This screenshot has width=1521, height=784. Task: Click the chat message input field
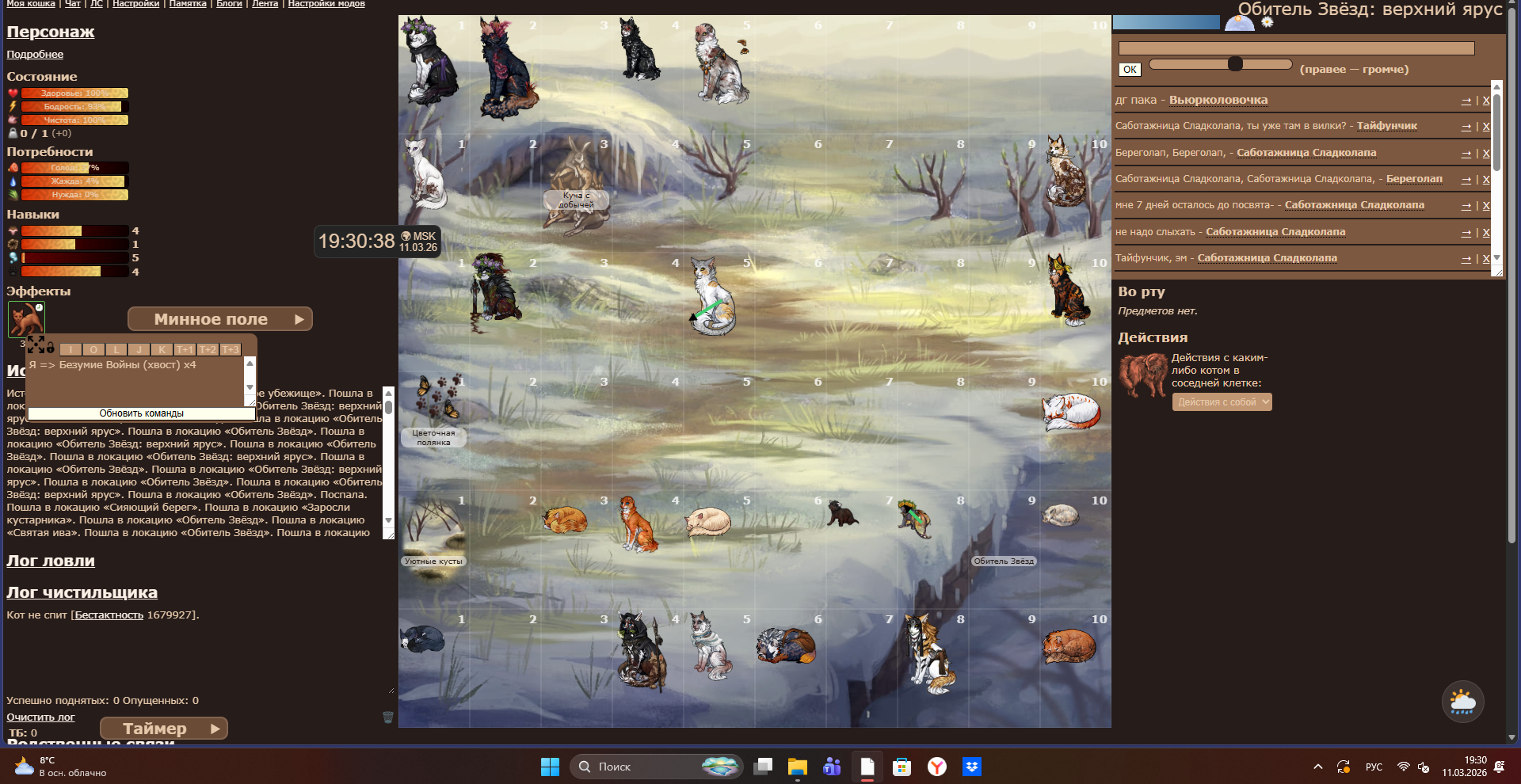[1296, 48]
